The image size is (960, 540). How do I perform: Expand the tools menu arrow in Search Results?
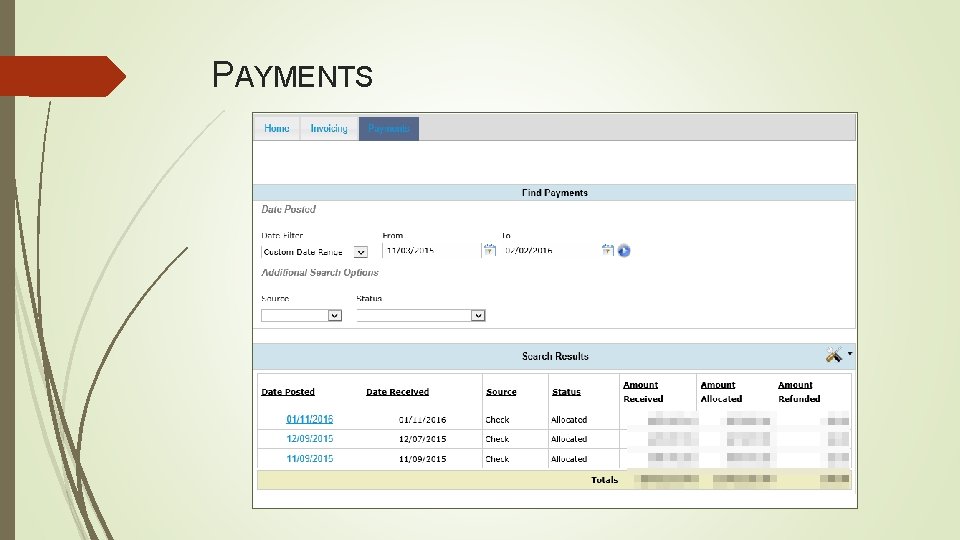(850, 354)
